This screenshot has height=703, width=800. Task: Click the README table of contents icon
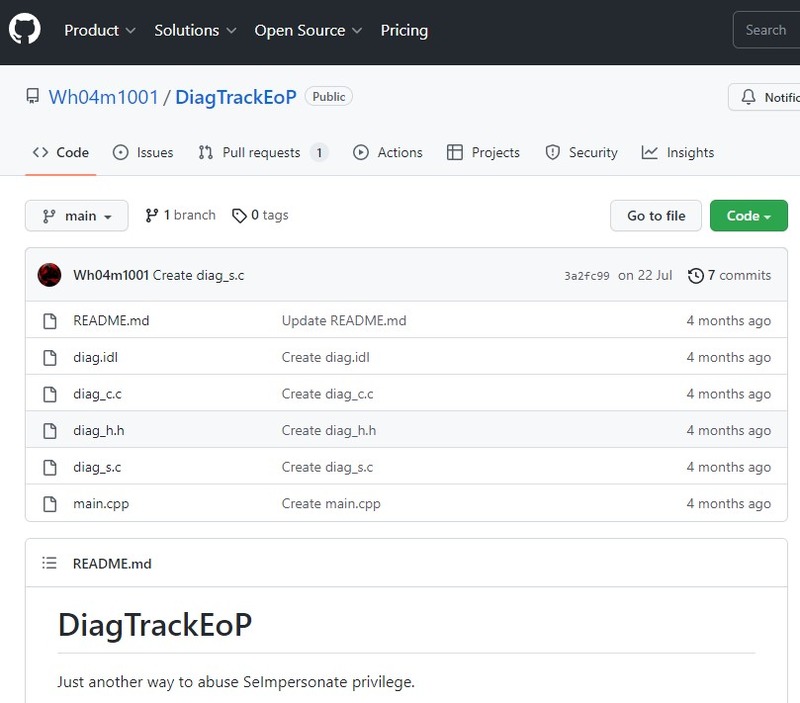click(x=49, y=564)
